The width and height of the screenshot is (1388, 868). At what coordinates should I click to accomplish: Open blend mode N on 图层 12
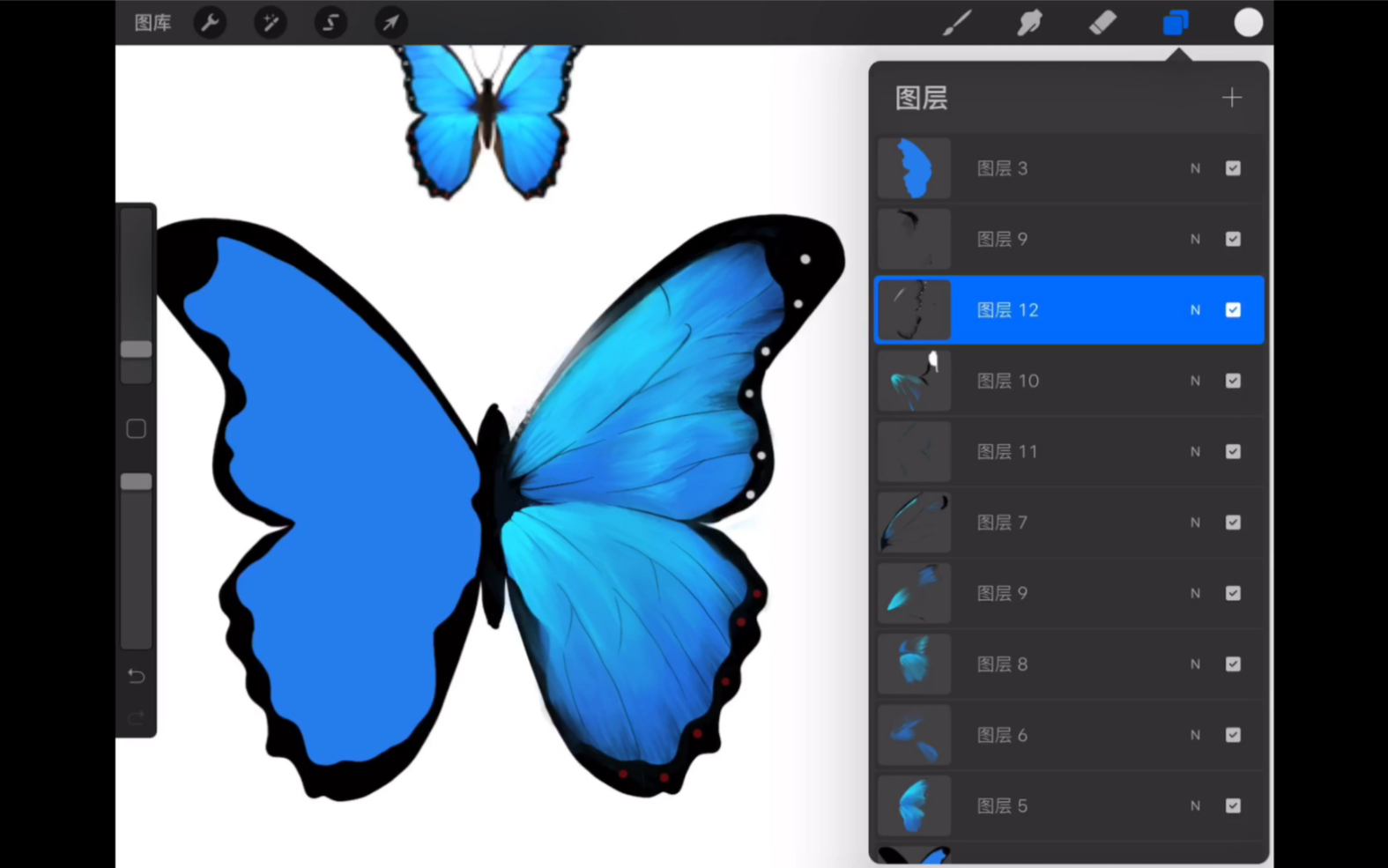click(x=1195, y=310)
